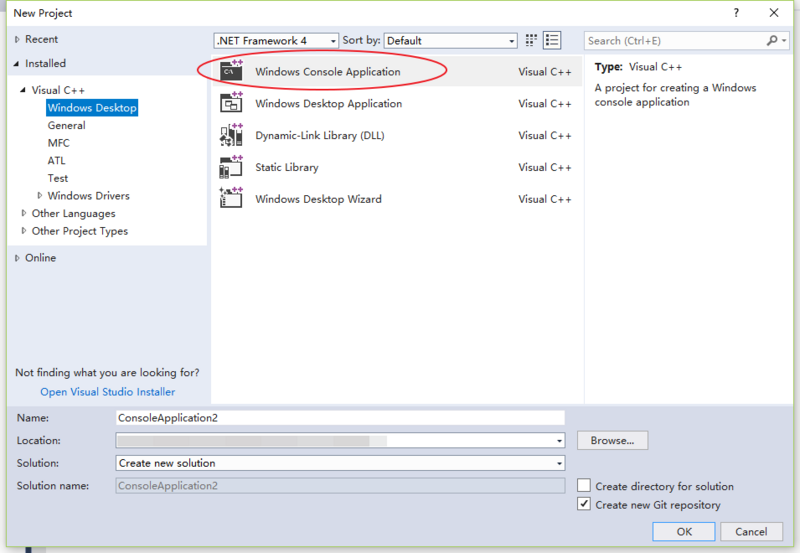
Task: Open the Location path dropdown
Action: coord(560,440)
